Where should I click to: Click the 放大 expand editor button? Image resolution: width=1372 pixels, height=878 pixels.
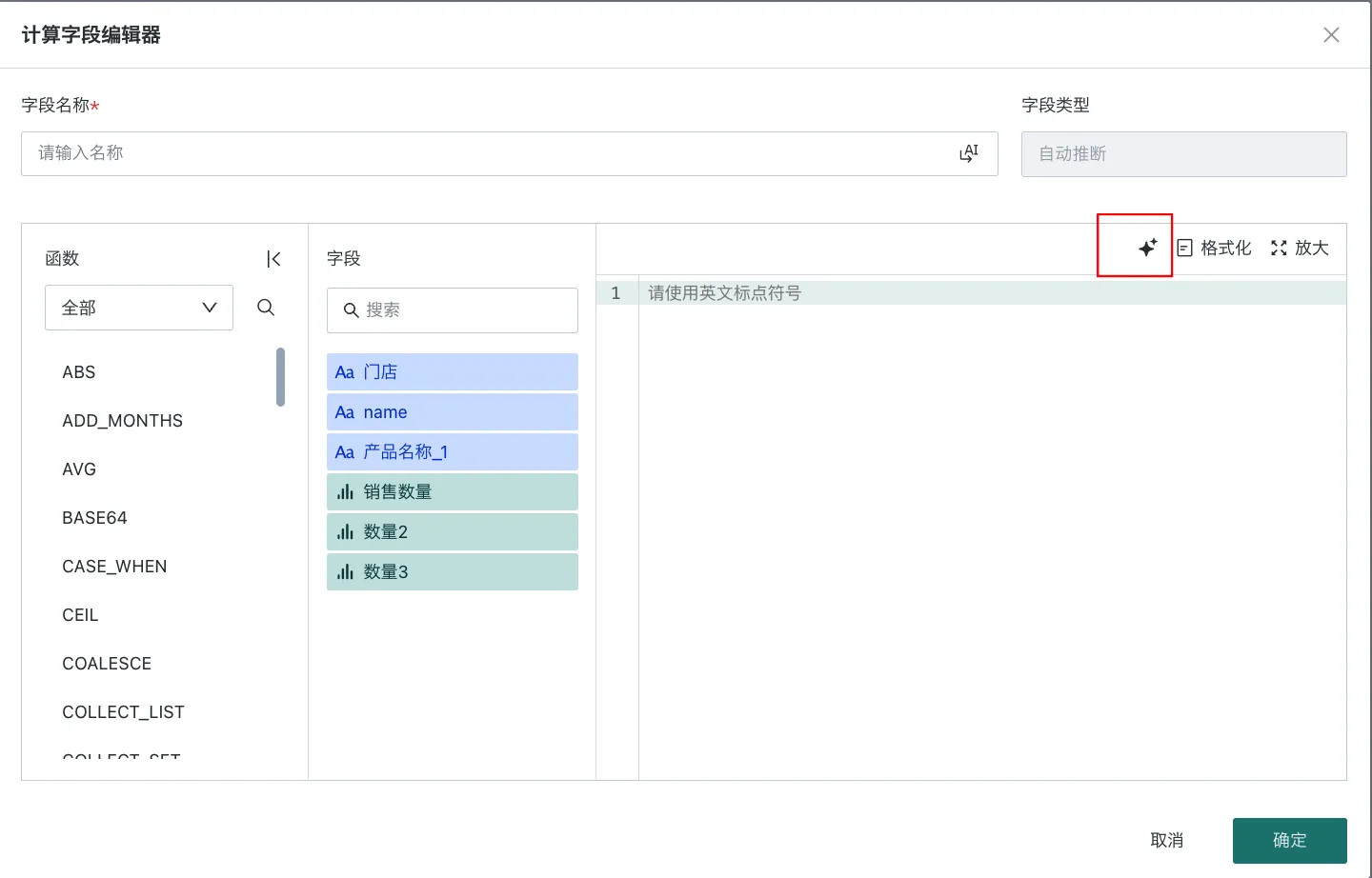(1300, 248)
